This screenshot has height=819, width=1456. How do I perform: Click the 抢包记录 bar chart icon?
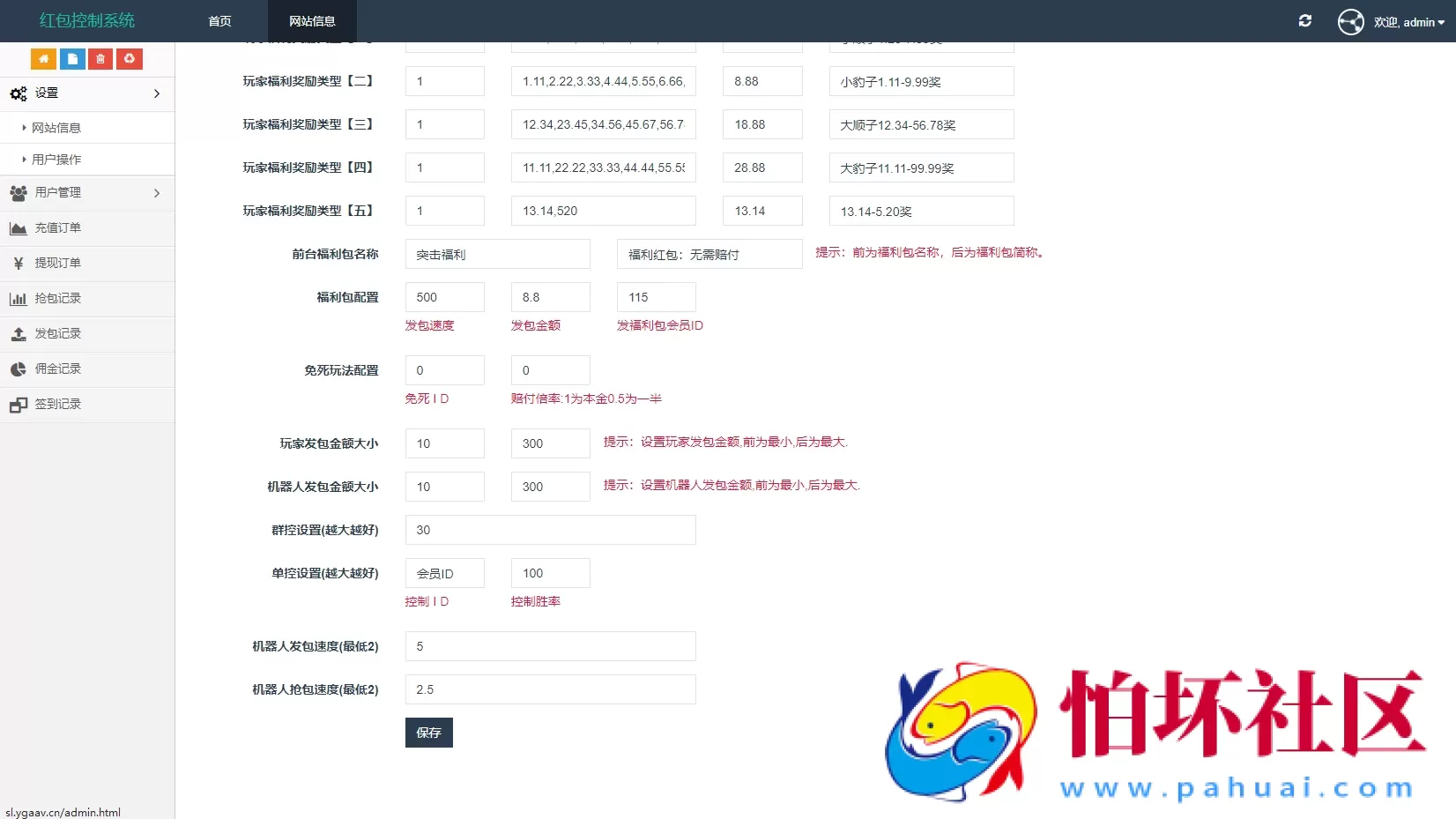tap(19, 298)
